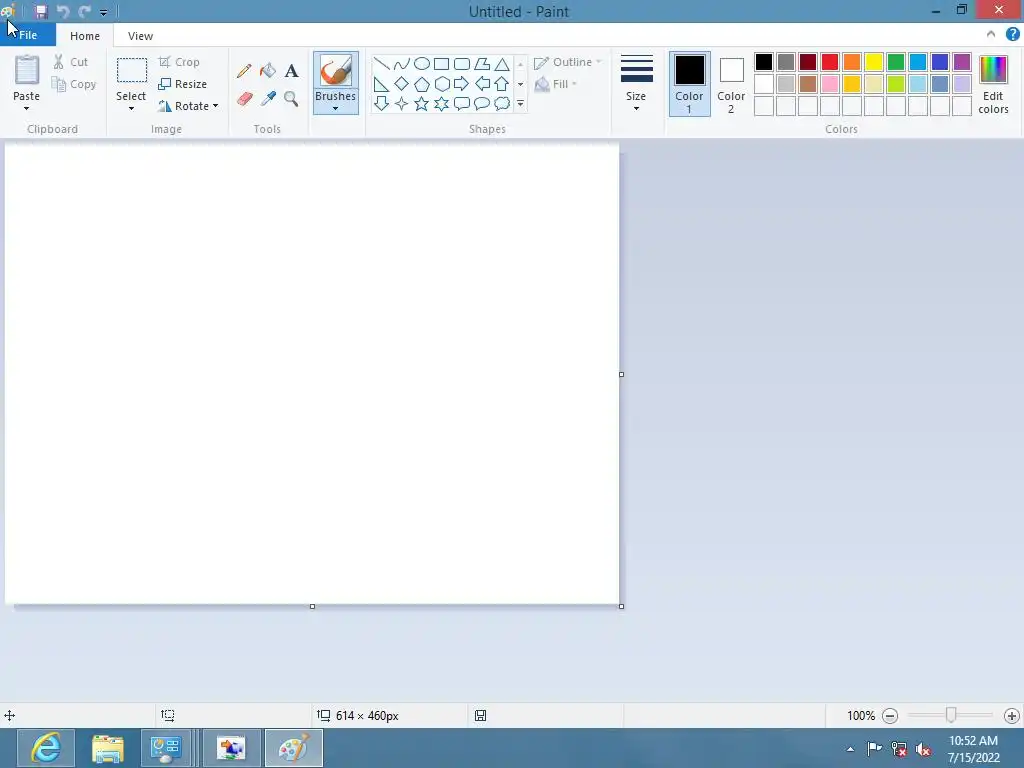Pick the orange color swatch
The image size is (1024, 768).
(x=852, y=62)
